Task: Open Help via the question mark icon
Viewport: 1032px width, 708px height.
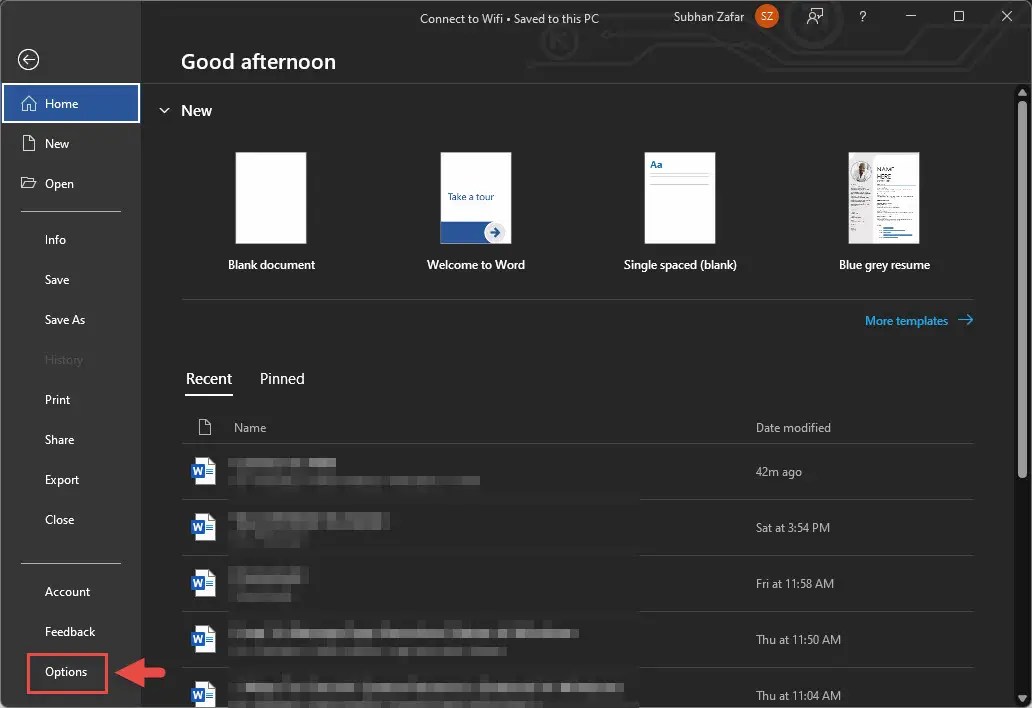Action: (862, 16)
